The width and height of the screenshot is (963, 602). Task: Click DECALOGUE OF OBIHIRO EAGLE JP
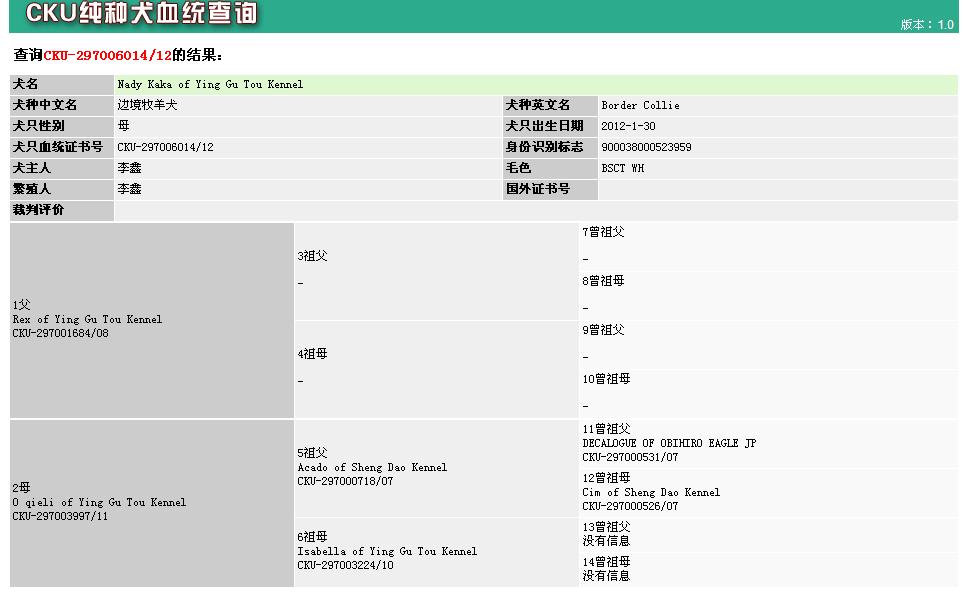[x=669, y=444]
